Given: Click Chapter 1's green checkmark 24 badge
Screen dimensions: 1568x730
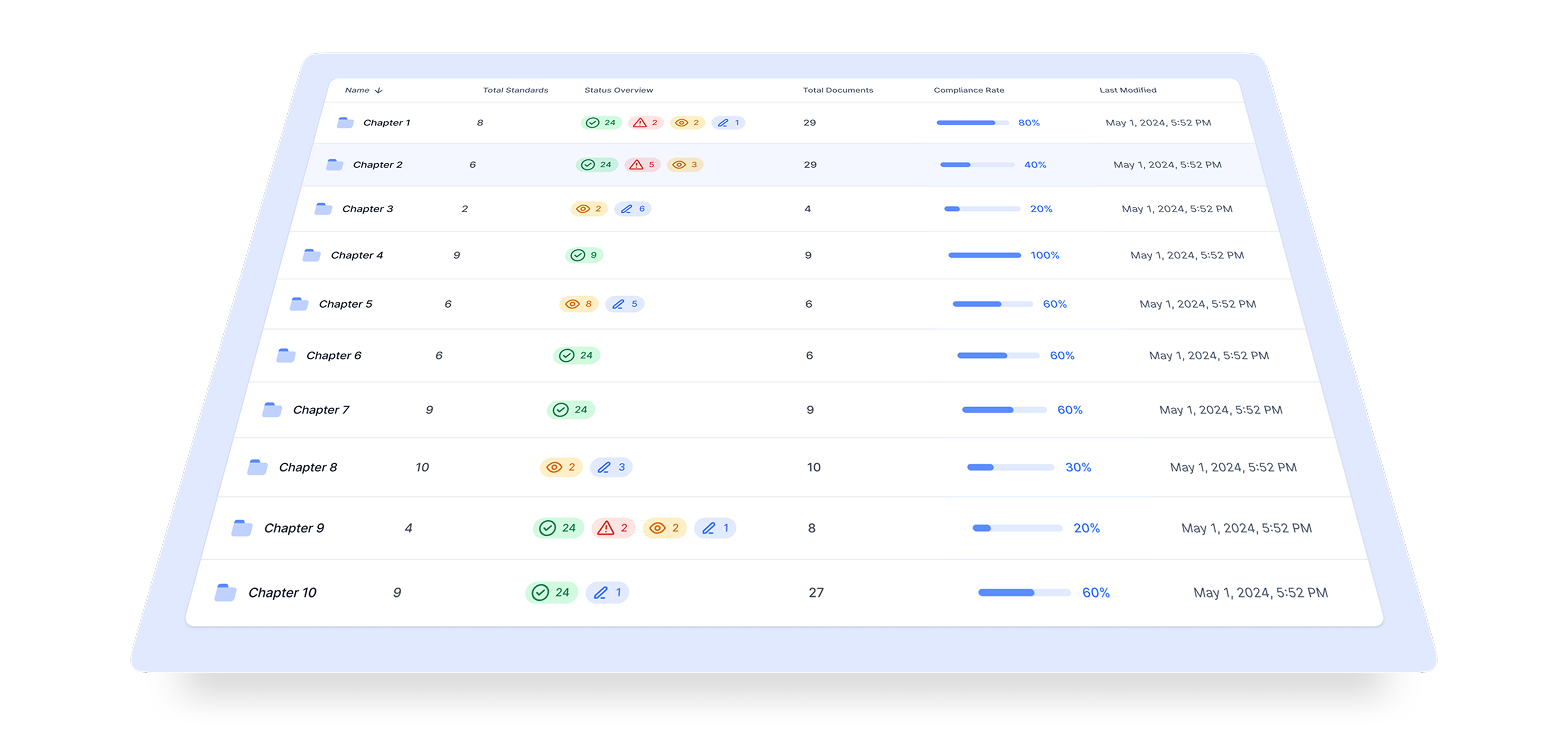Looking at the screenshot, I should [x=601, y=123].
